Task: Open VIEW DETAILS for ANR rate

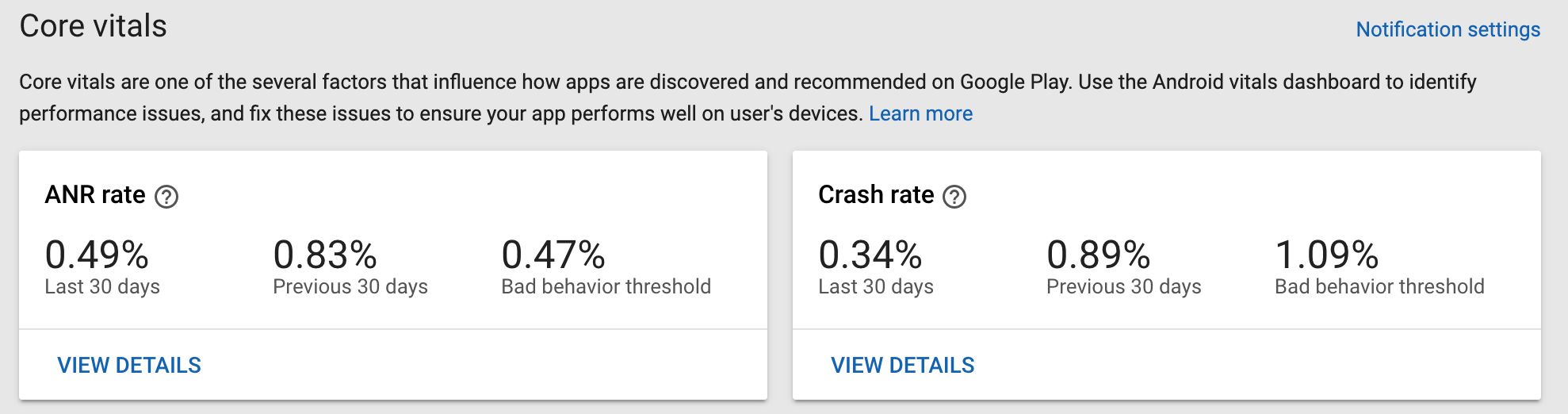Action: point(129,365)
